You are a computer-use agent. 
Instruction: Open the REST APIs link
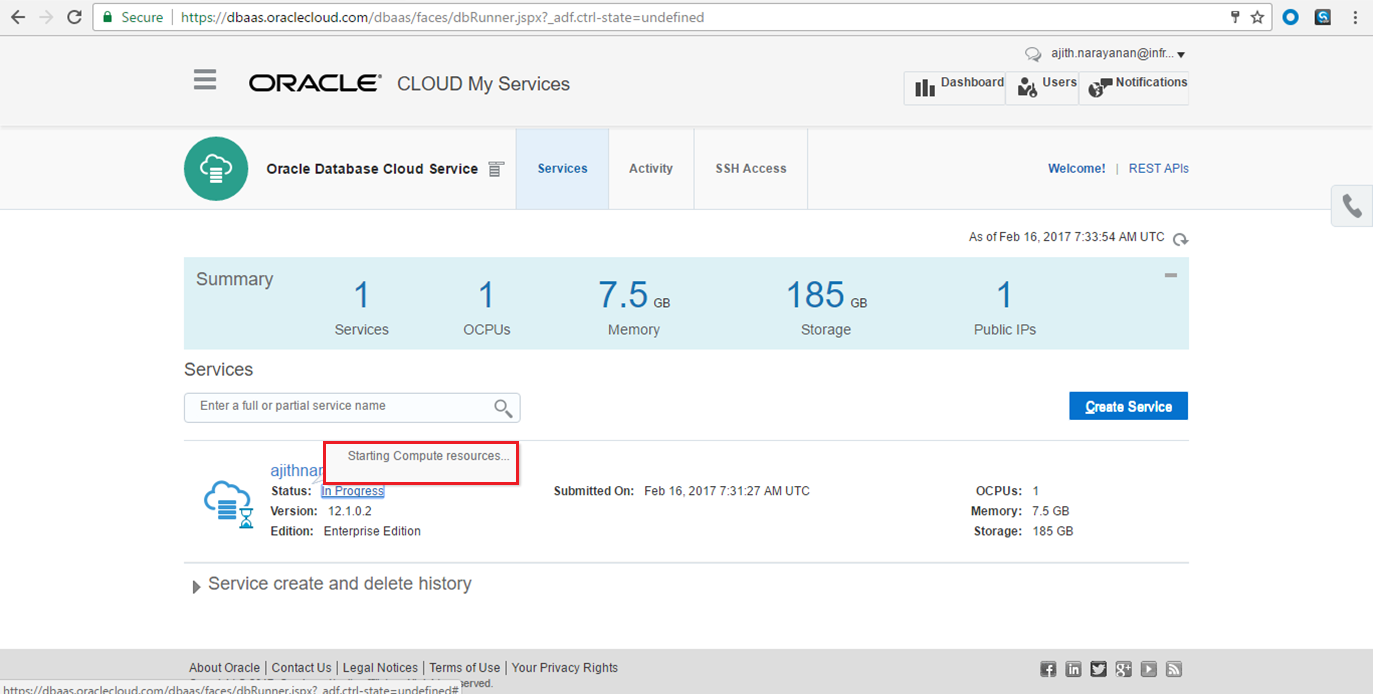(x=1159, y=169)
